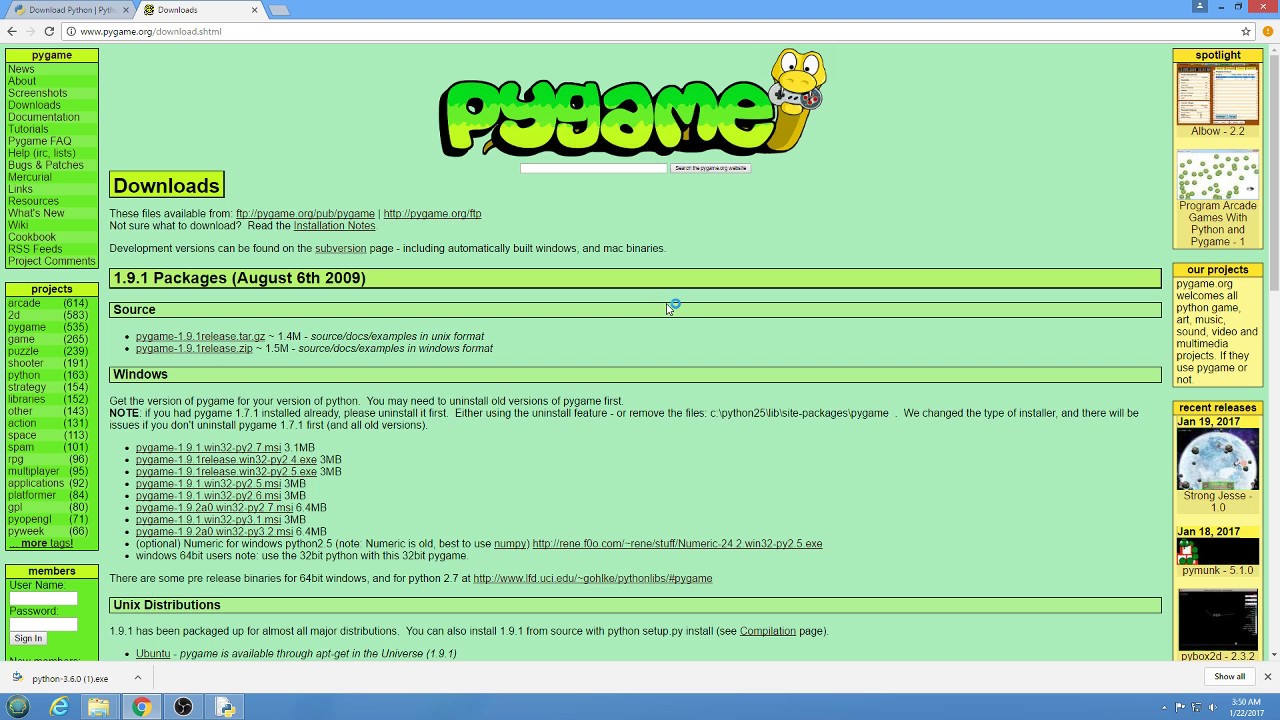This screenshot has height=720, width=1280.
Task: Open Python installer taskbar icon
Action: 225,707
